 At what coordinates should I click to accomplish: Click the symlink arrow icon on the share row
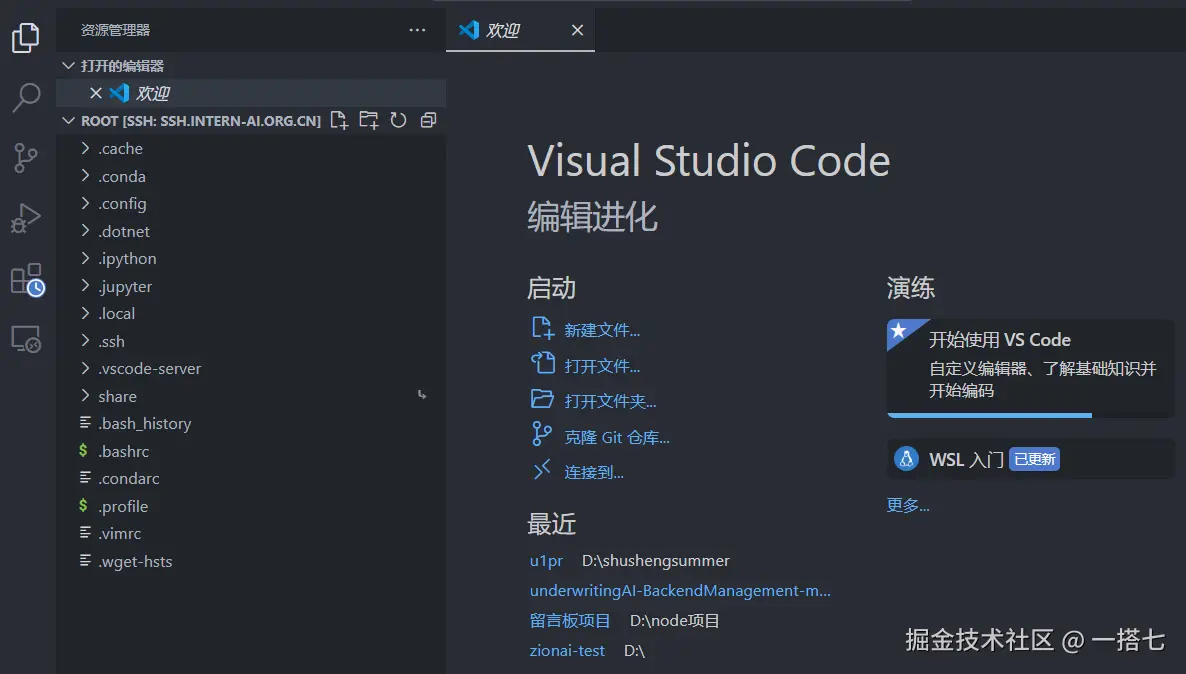pyautogui.click(x=422, y=395)
